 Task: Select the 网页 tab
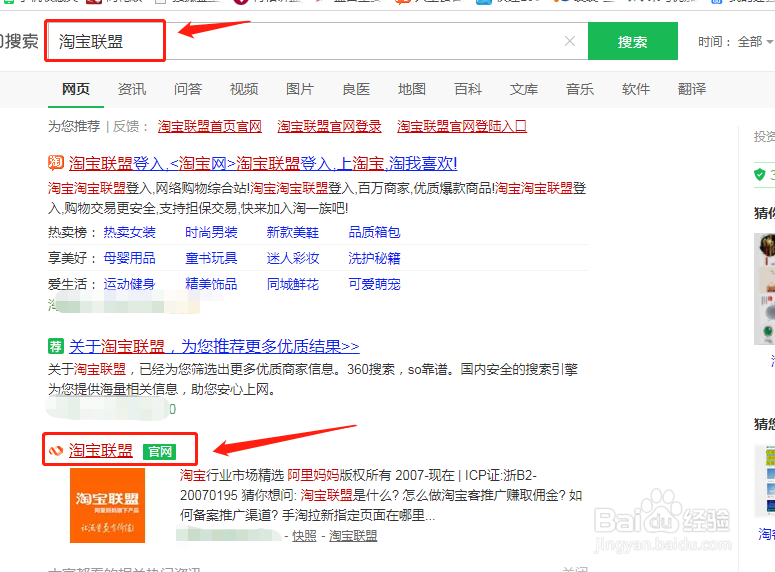pyautogui.click(x=76, y=89)
